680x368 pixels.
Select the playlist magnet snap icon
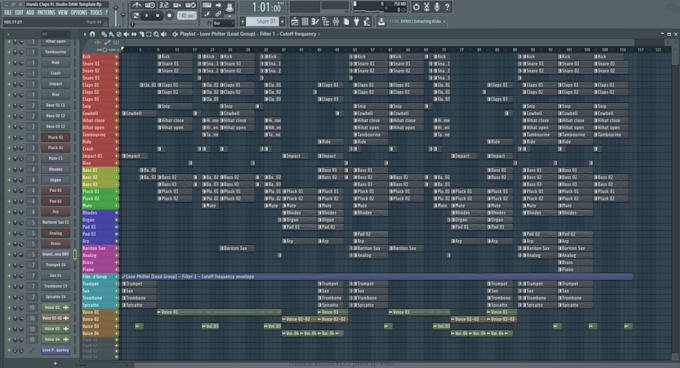click(92, 34)
